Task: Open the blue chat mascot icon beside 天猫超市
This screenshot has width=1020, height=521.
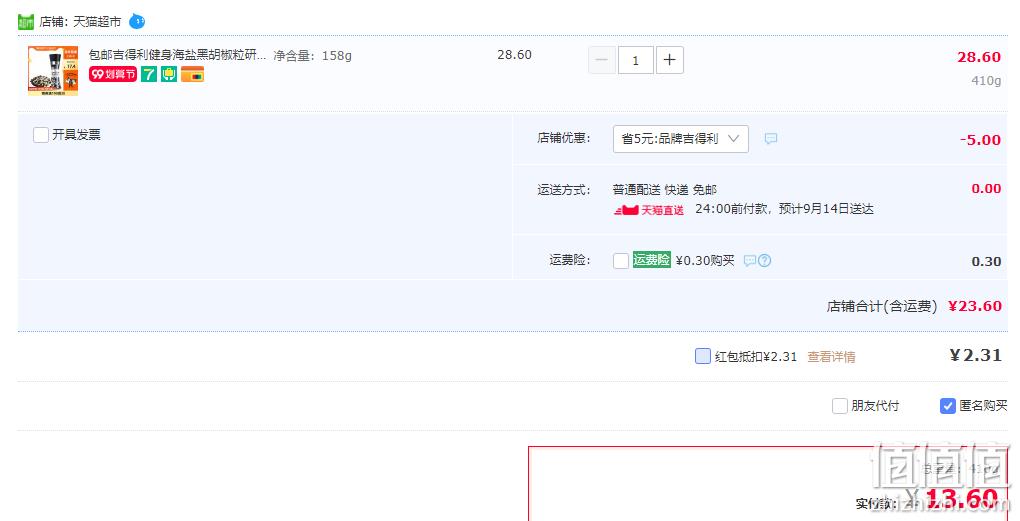Action: (x=137, y=21)
